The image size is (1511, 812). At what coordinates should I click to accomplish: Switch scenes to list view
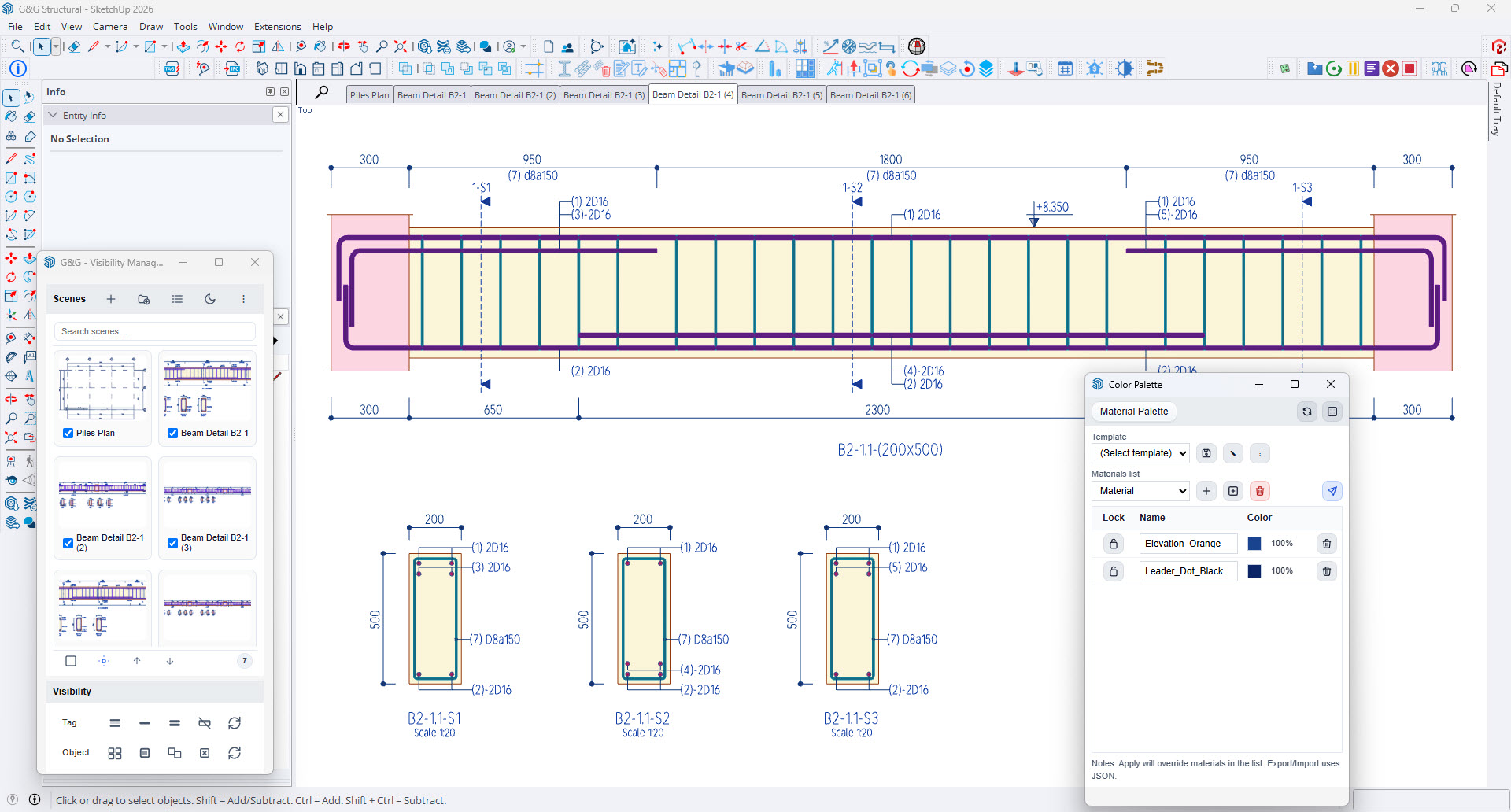[177, 299]
